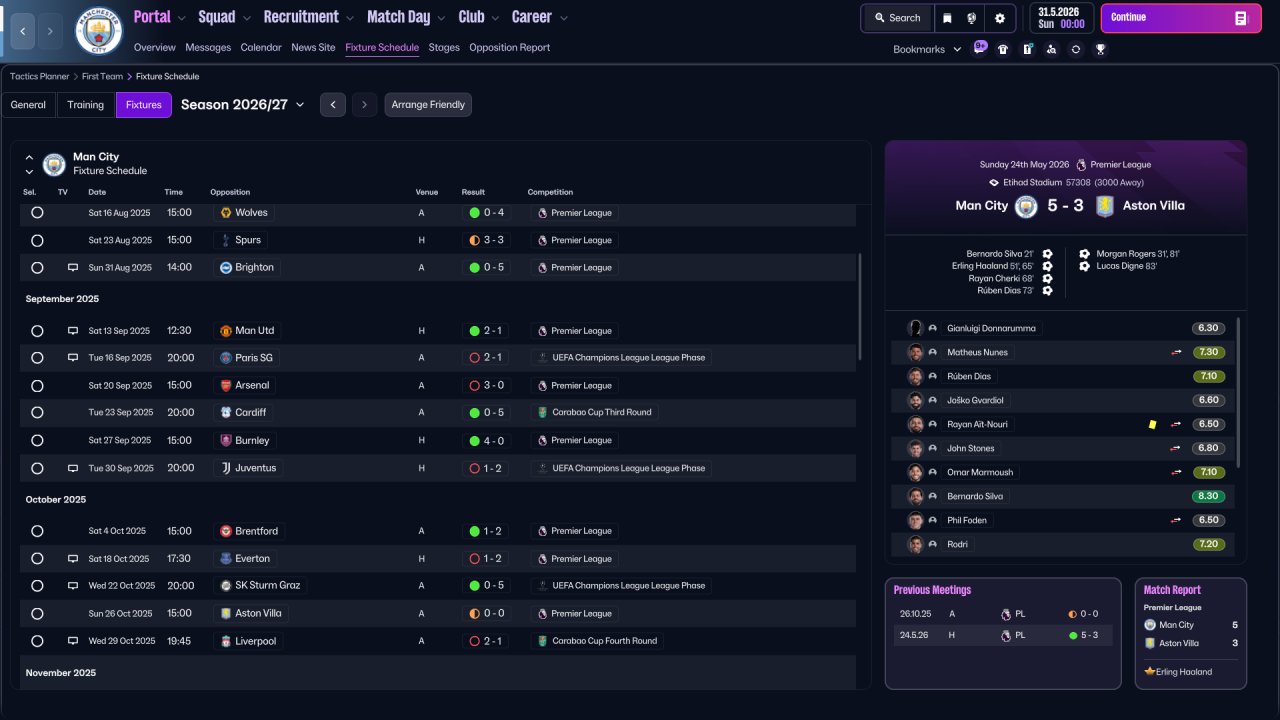Open the world globe icon in top bar
1280x720 pixels.
tap(971, 18)
